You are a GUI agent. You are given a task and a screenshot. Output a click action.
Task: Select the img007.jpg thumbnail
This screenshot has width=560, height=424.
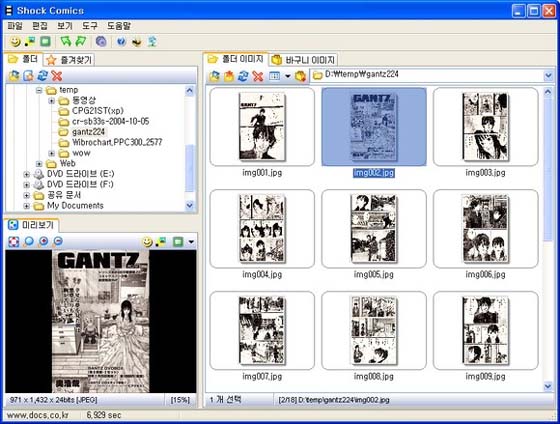point(262,330)
